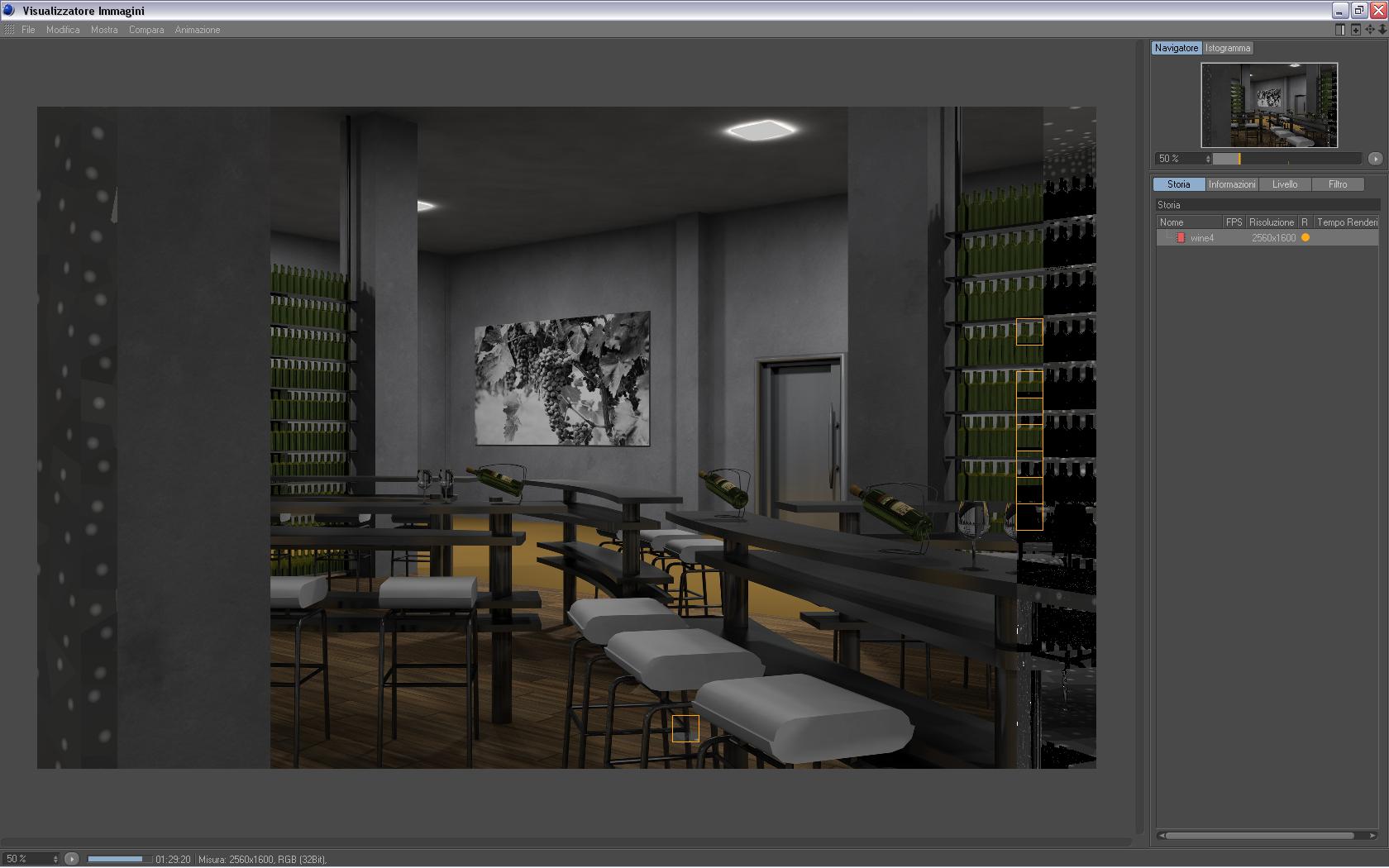
Task: Click the Tempo Rendering column header
Action: [x=1347, y=222]
